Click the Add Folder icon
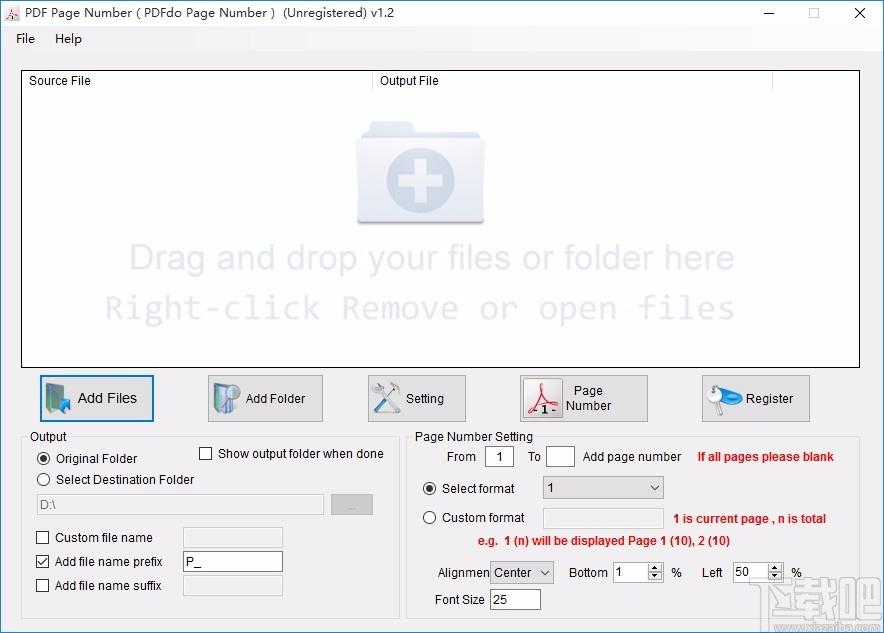Screen dimensions: 884x633 pos(227,399)
